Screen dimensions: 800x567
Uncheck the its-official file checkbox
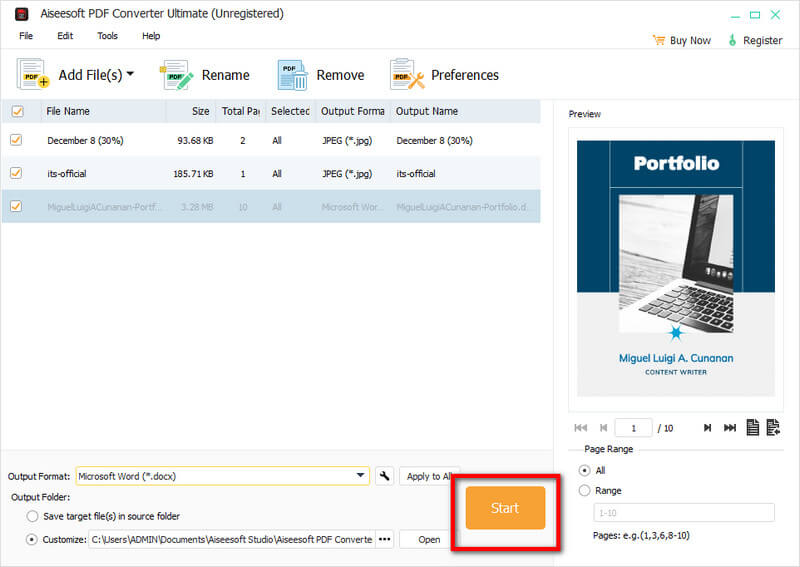click(x=16, y=173)
